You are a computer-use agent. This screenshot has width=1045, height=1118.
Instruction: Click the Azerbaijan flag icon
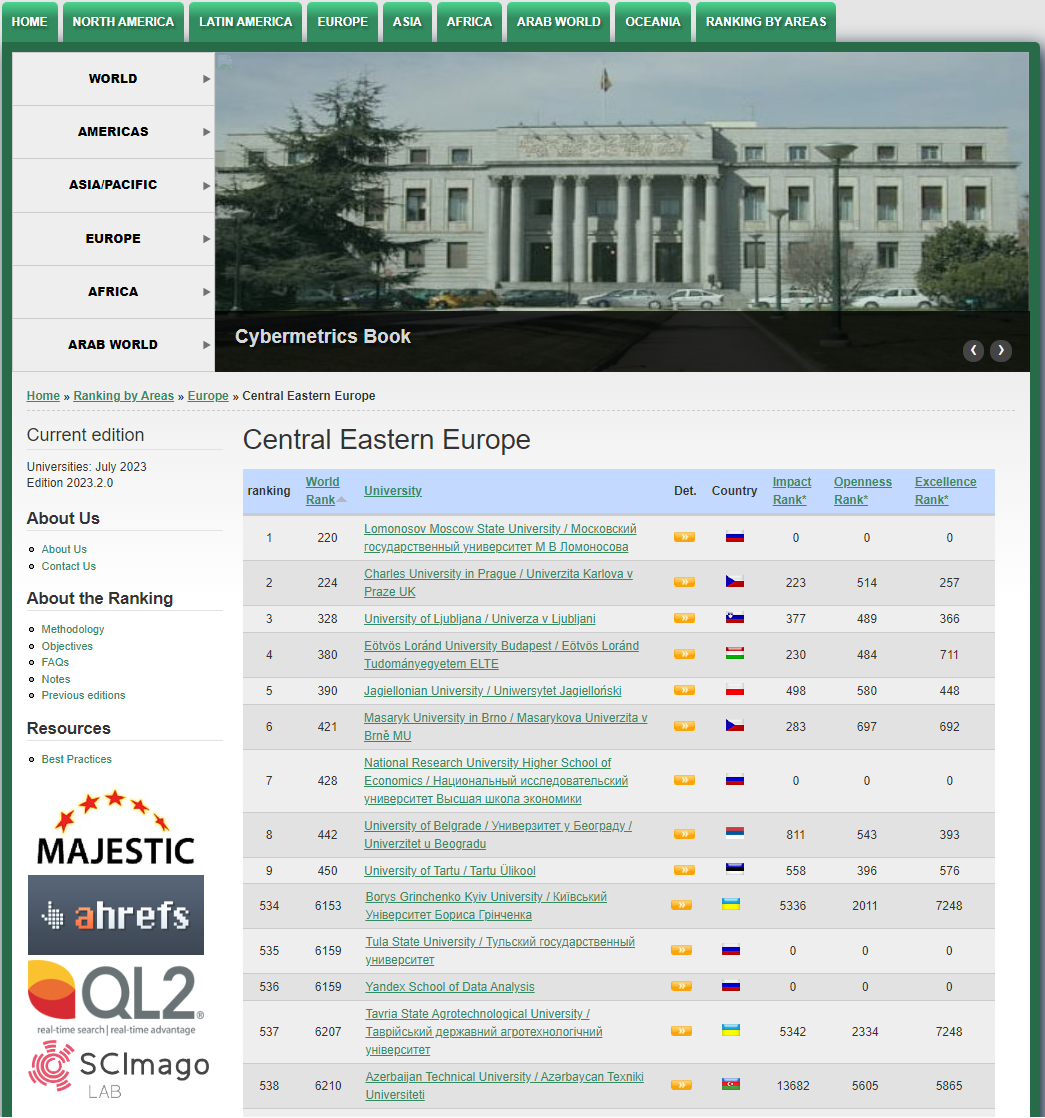(x=731, y=1085)
